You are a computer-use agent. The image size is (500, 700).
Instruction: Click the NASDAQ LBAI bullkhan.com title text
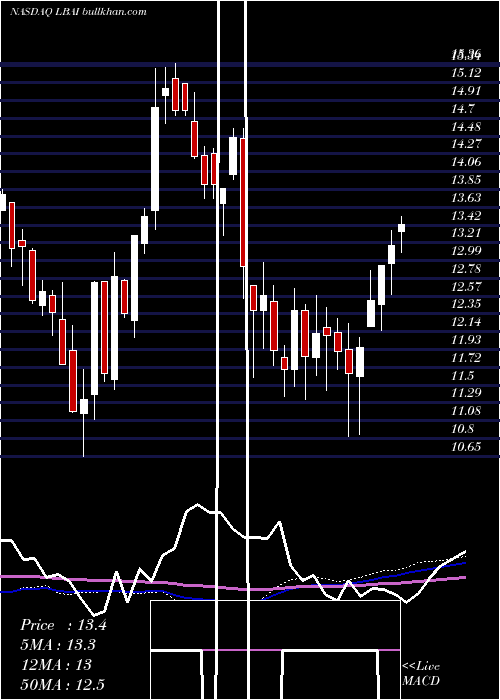tap(78, 11)
